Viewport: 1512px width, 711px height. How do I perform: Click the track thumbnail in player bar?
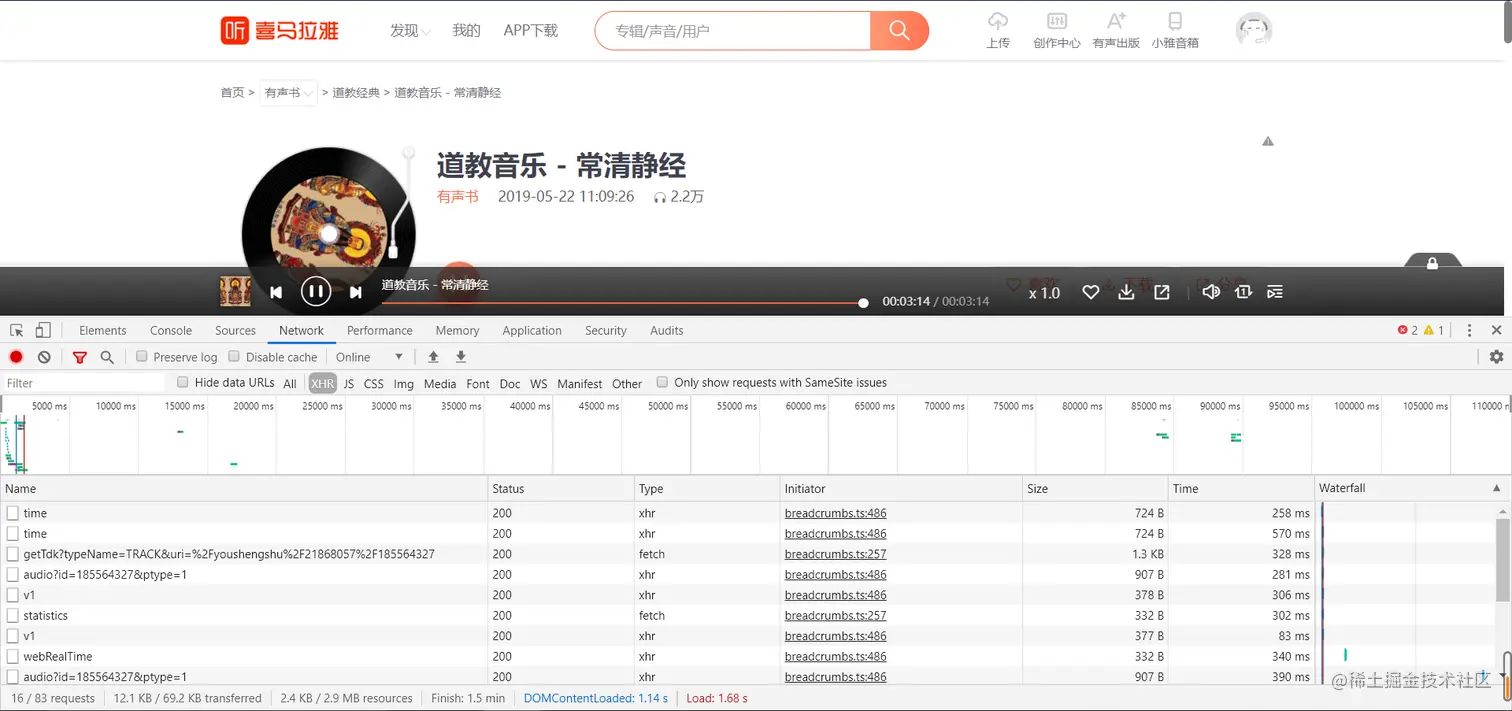(x=235, y=291)
